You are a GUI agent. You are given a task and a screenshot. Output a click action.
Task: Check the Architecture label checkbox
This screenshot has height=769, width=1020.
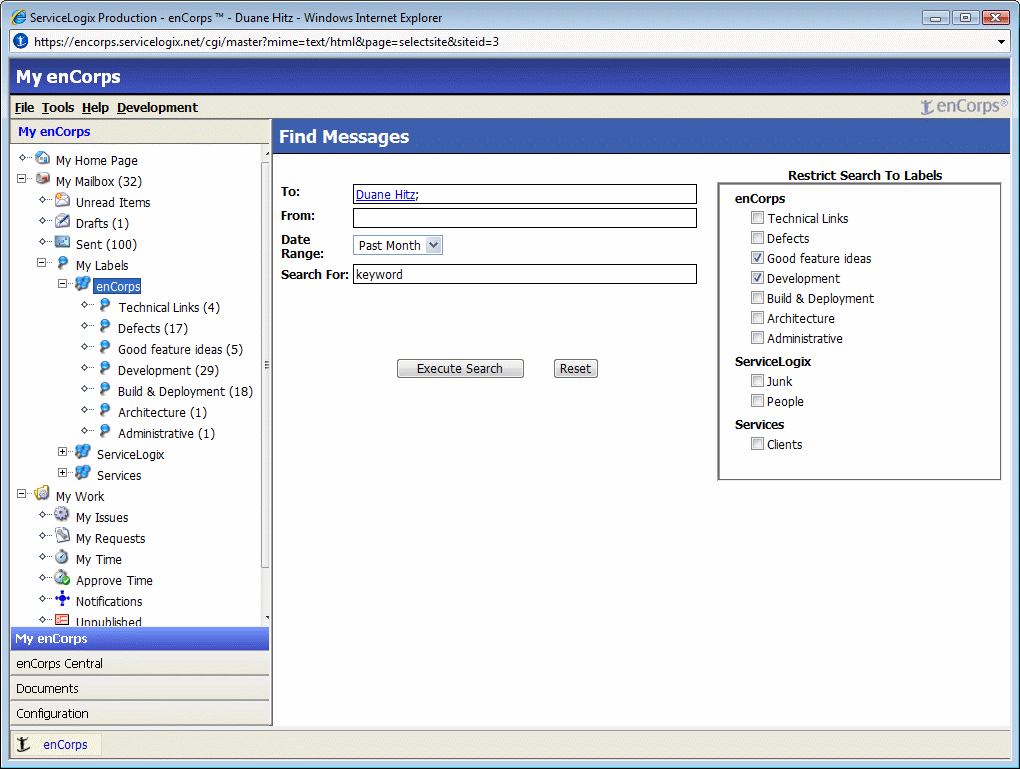[757, 317]
